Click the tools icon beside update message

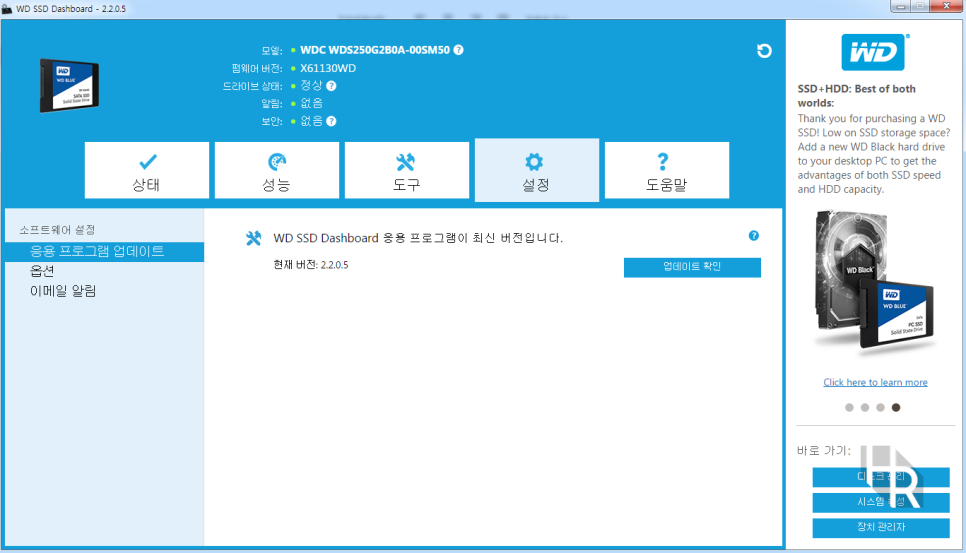pyautogui.click(x=253, y=238)
